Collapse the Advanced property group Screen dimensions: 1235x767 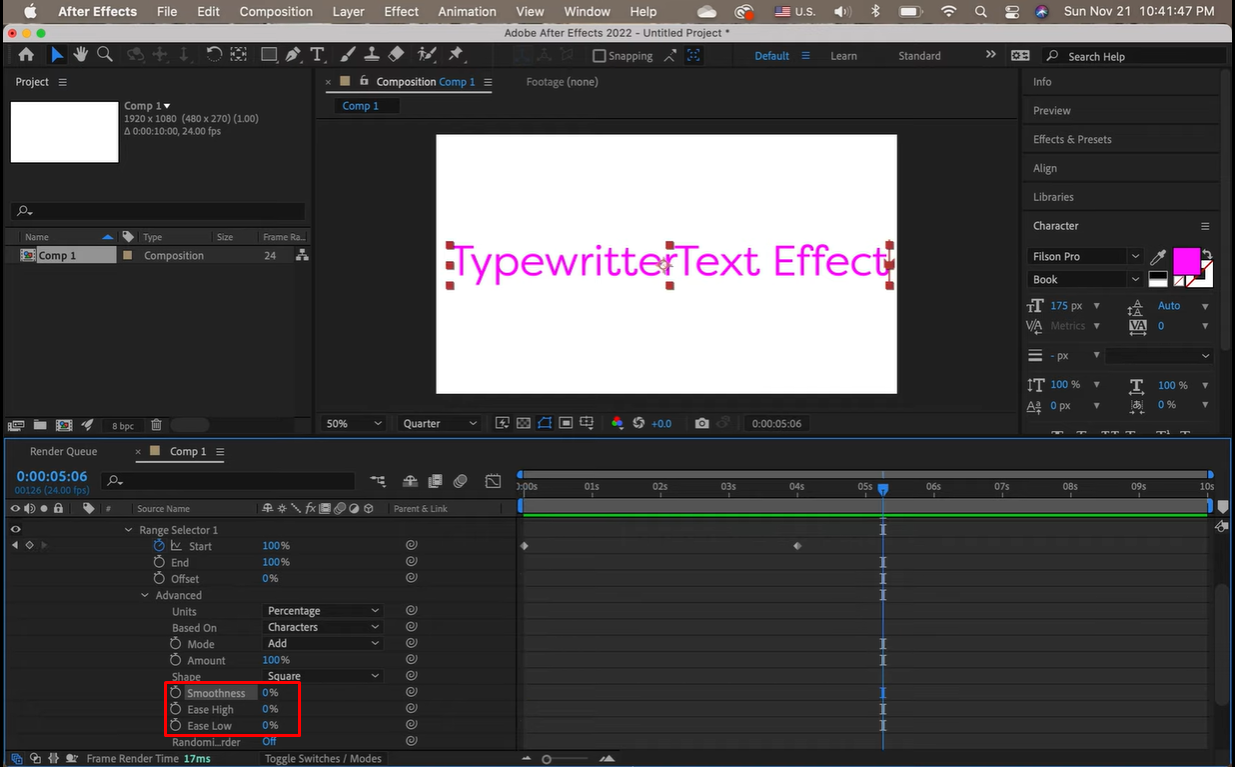(145, 595)
